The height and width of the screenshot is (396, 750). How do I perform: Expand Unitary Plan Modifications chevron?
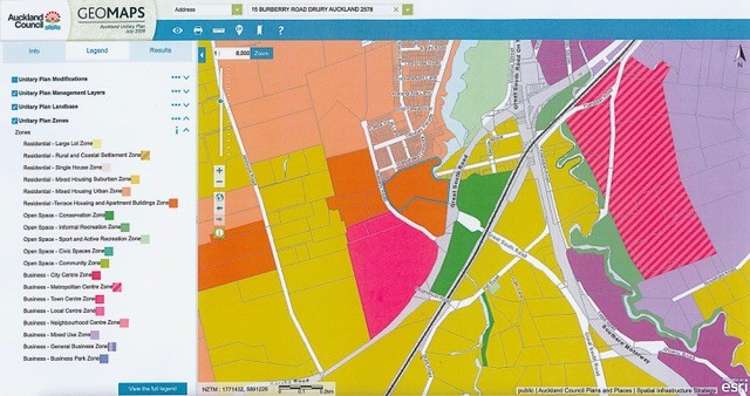(187, 77)
